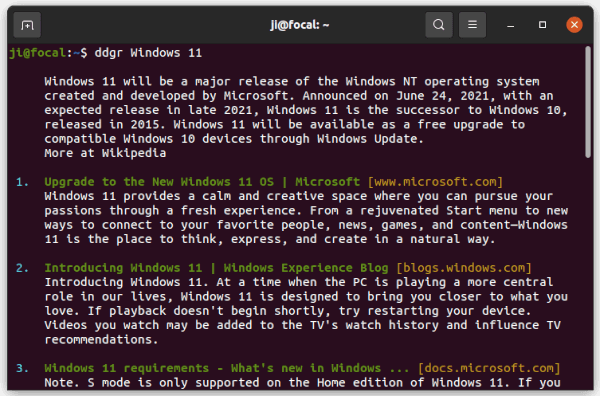Click the 'More at Wikipedia' line
The image size is (600, 396).
click(105, 153)
